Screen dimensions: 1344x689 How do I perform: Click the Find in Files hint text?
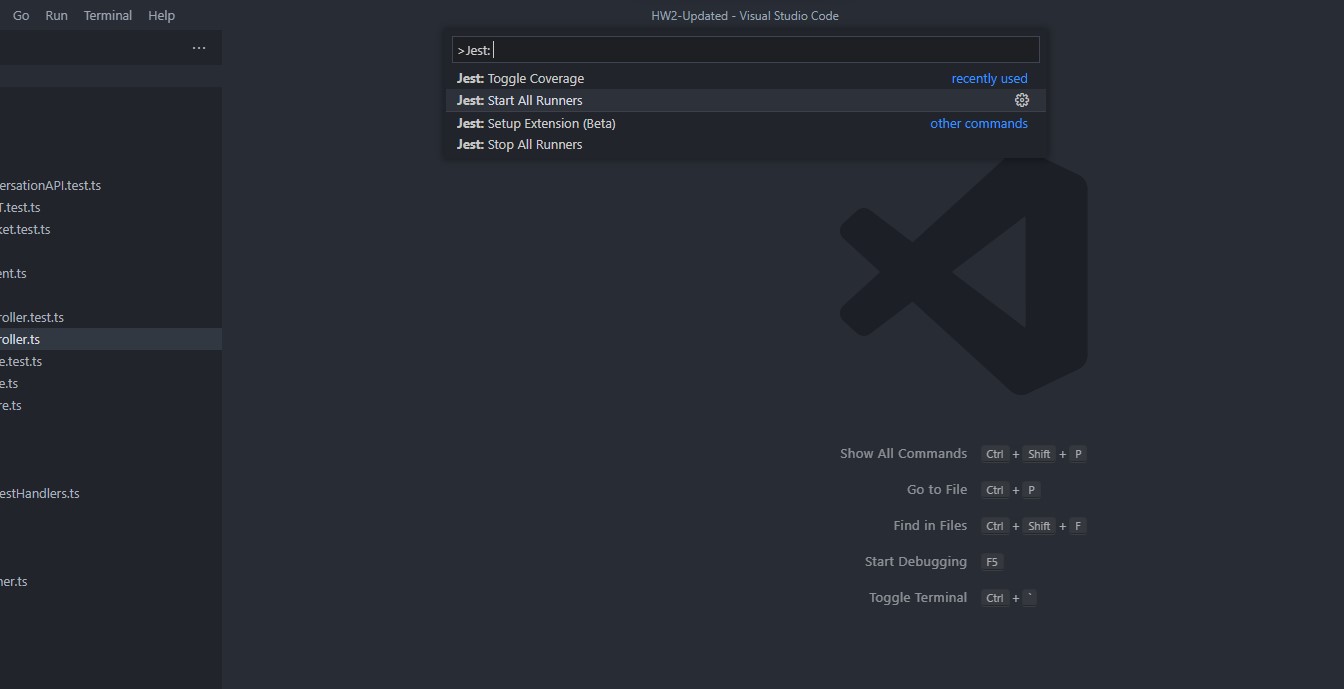[x=930, y=525]
